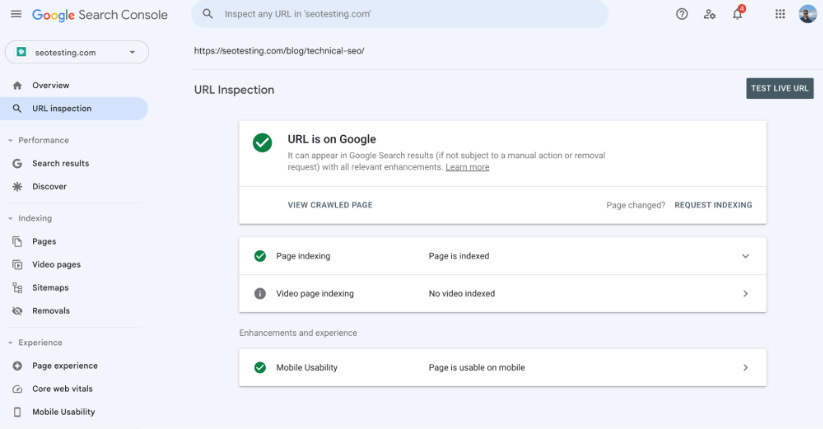Open the Sitemaps report
Viewport: 823px width, 429px height.
50,288
